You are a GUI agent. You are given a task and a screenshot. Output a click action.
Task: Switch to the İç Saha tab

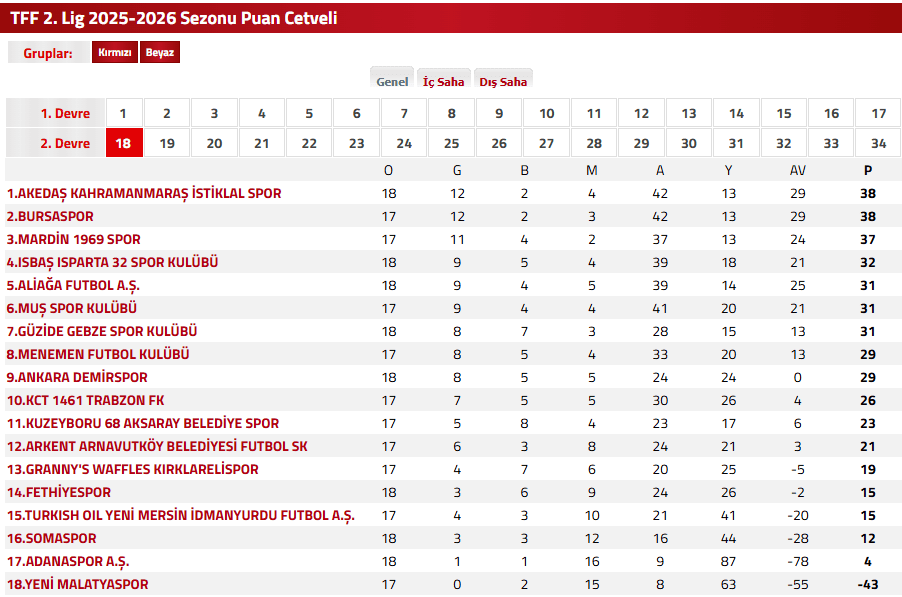443,82
